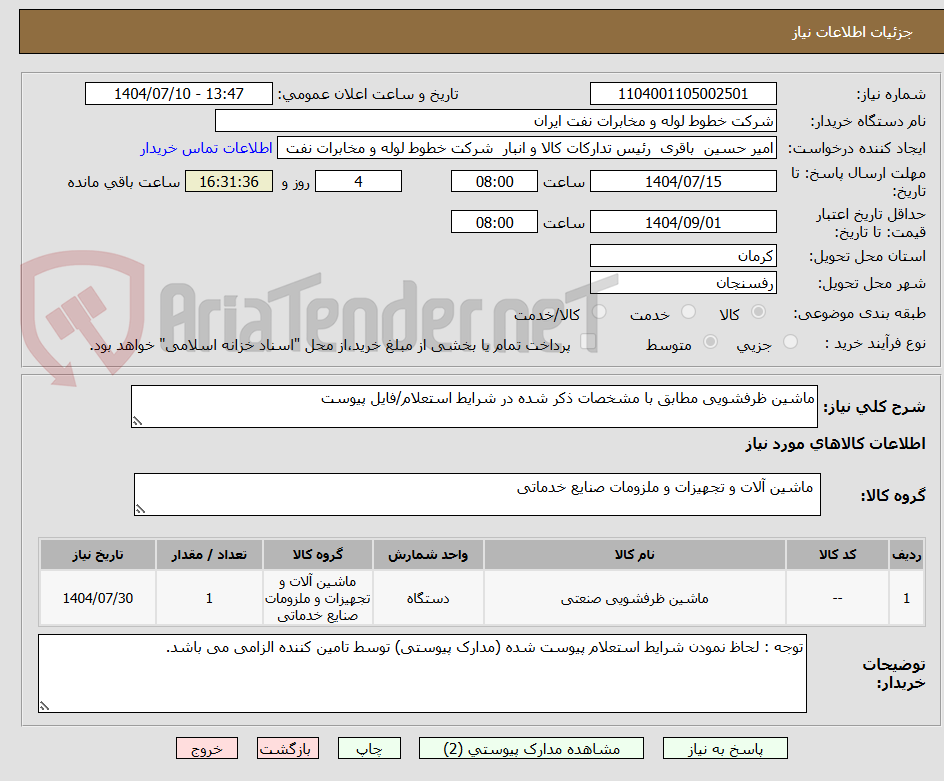
Task: Click the resize grip of گروه کالا textarea
Action: tap(142, 508)
